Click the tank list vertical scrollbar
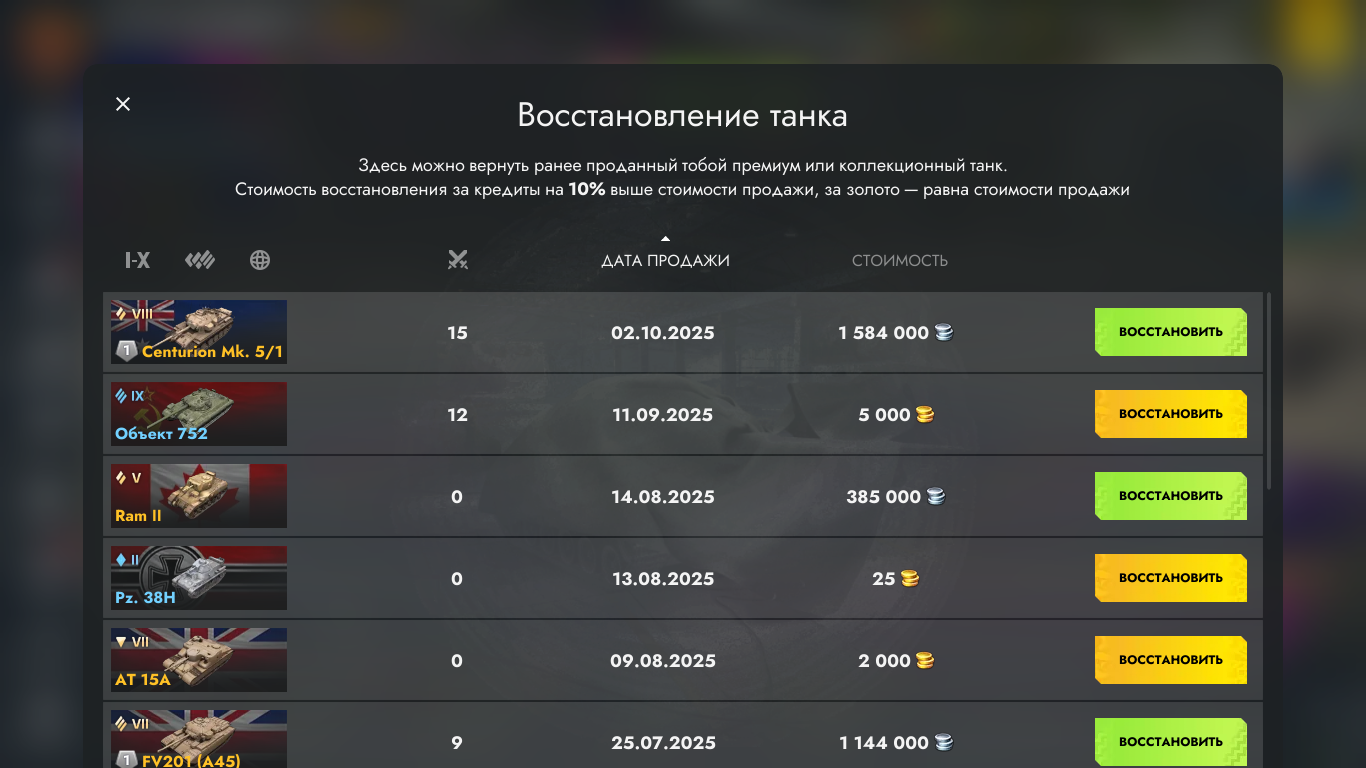Image resolution: width=1366 pixels, height=768 pixels. (x=1269, y=390)
